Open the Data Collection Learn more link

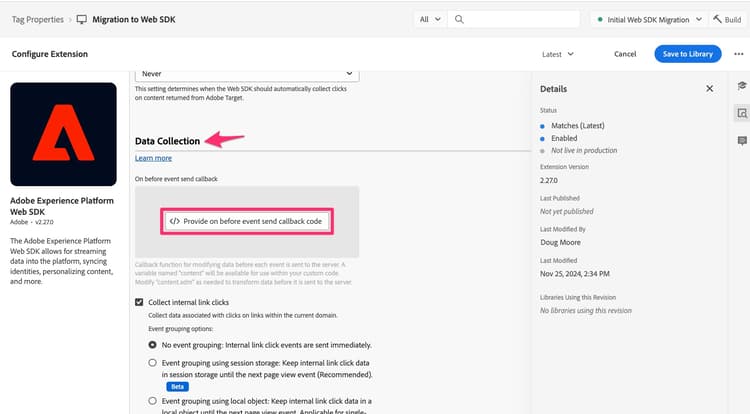click(x=153, y=158)
